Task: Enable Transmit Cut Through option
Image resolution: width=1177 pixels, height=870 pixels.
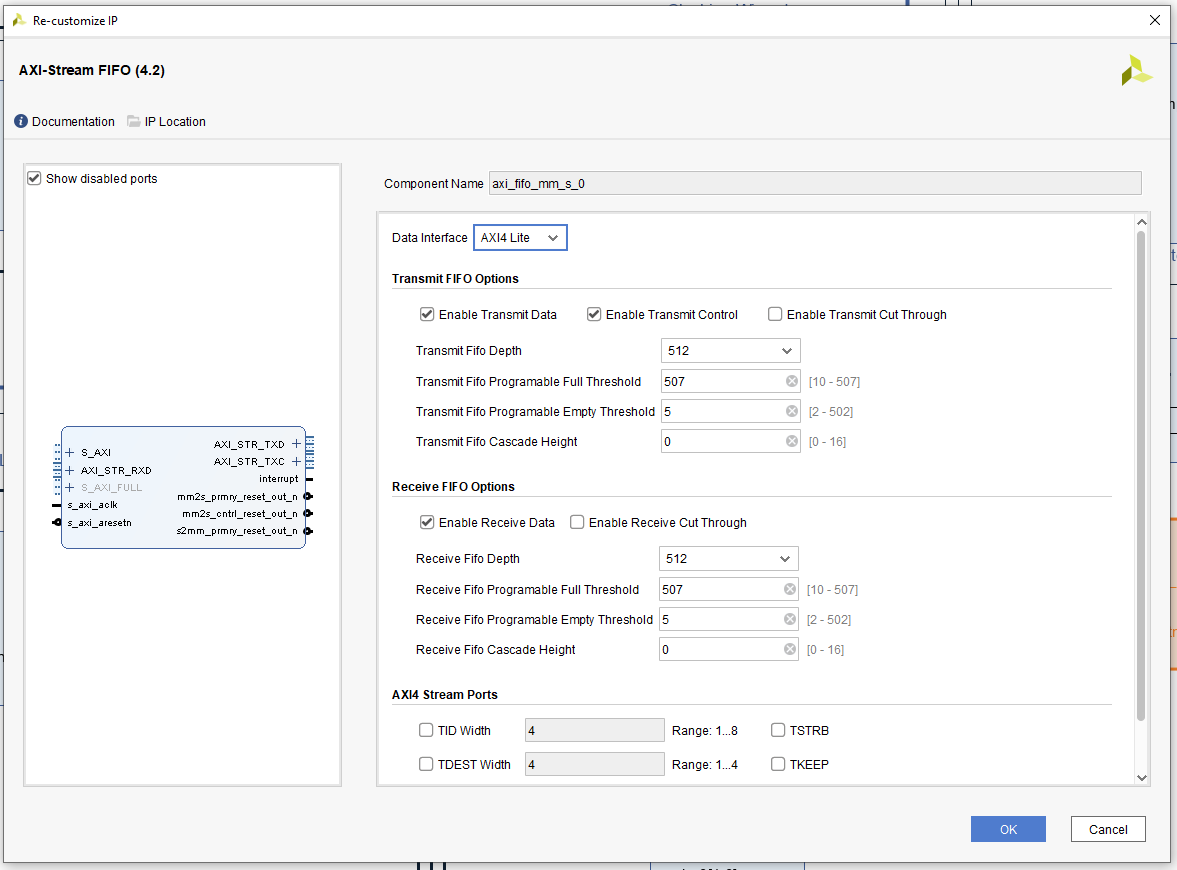Action: click(775, 314)
